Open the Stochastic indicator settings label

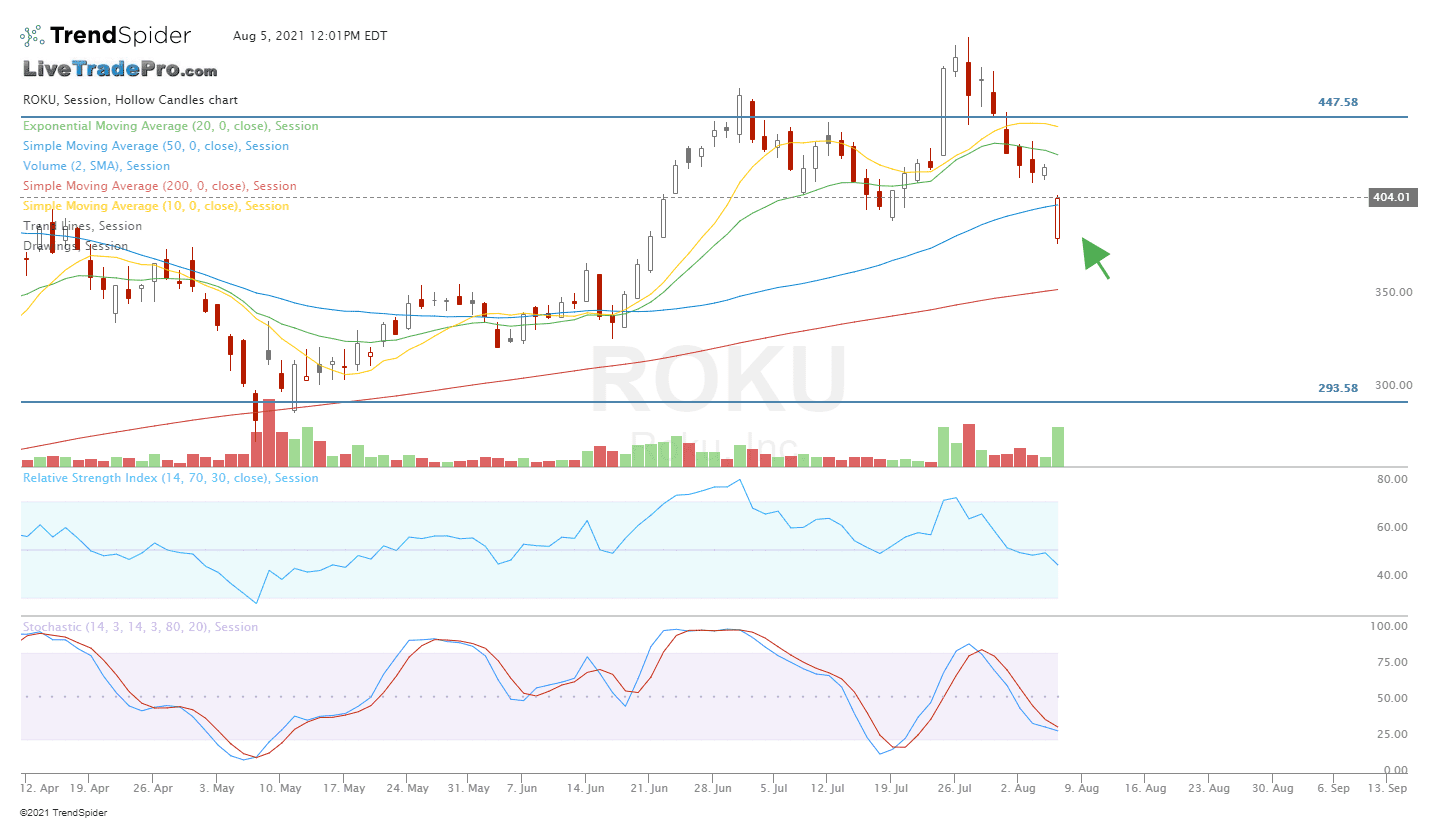(x=140, y=627)
